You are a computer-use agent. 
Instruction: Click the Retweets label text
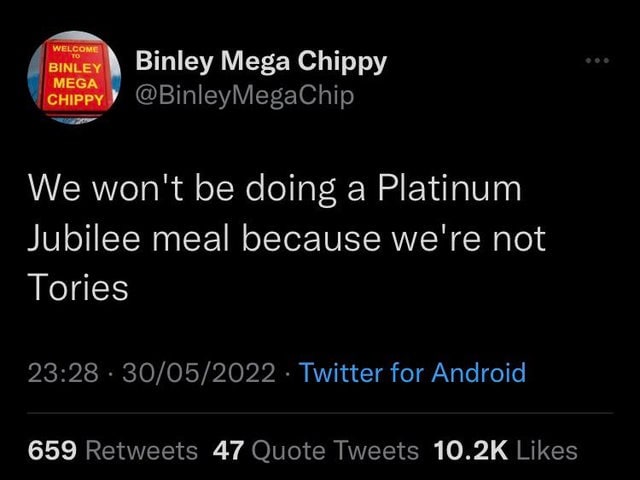(142, 450)
